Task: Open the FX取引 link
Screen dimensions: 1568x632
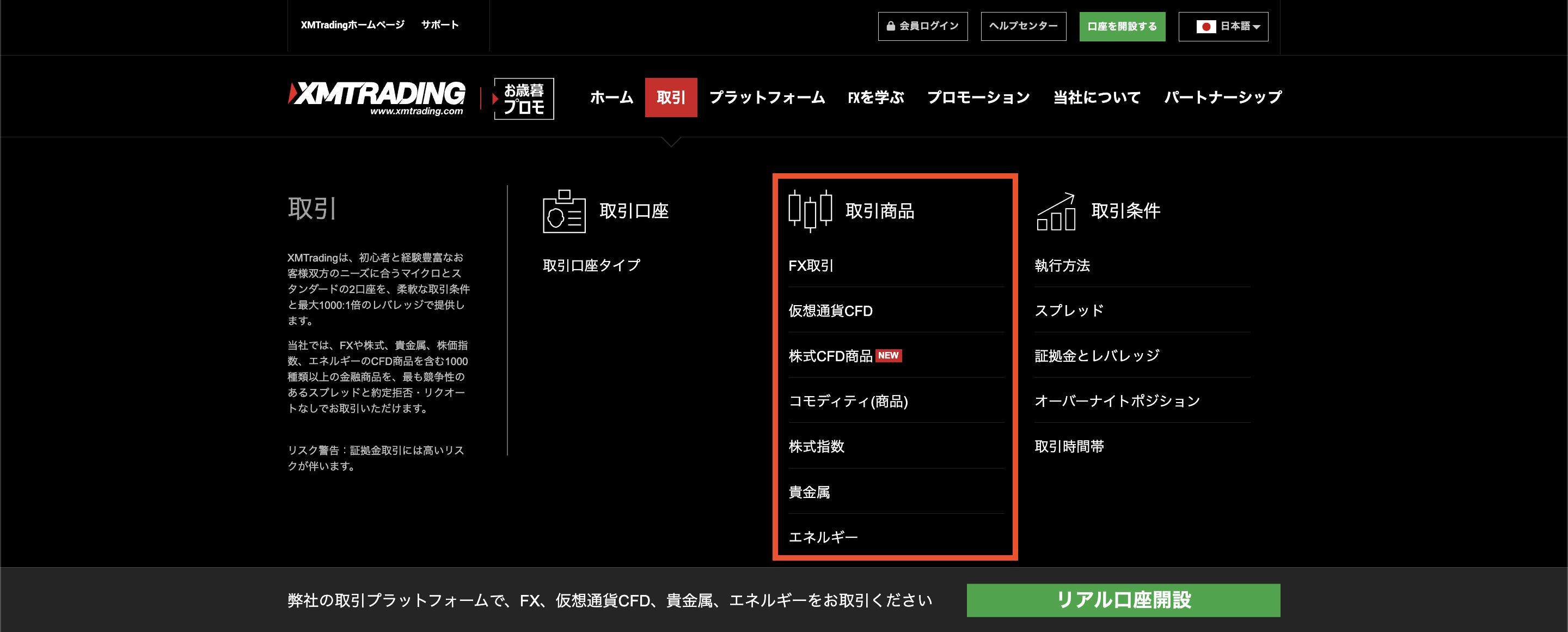Action: pyautogui.click(x=811, y=265)
